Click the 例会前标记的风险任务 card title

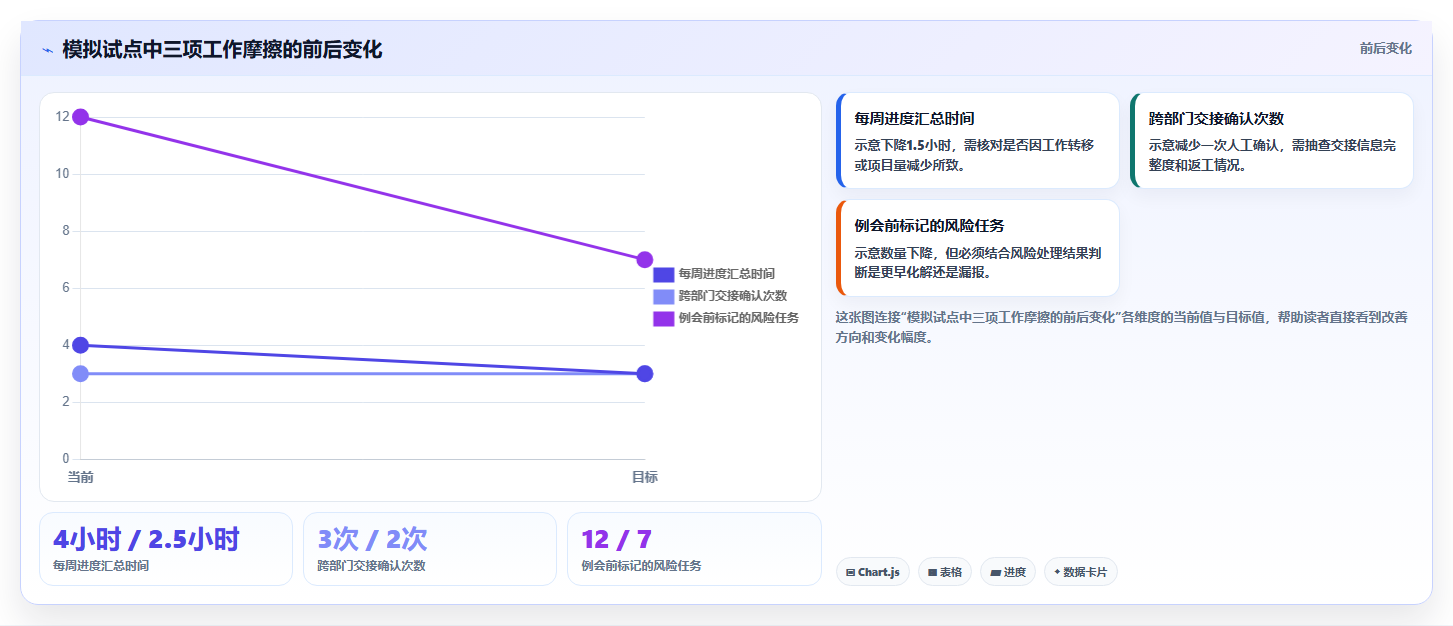(929, 226)
